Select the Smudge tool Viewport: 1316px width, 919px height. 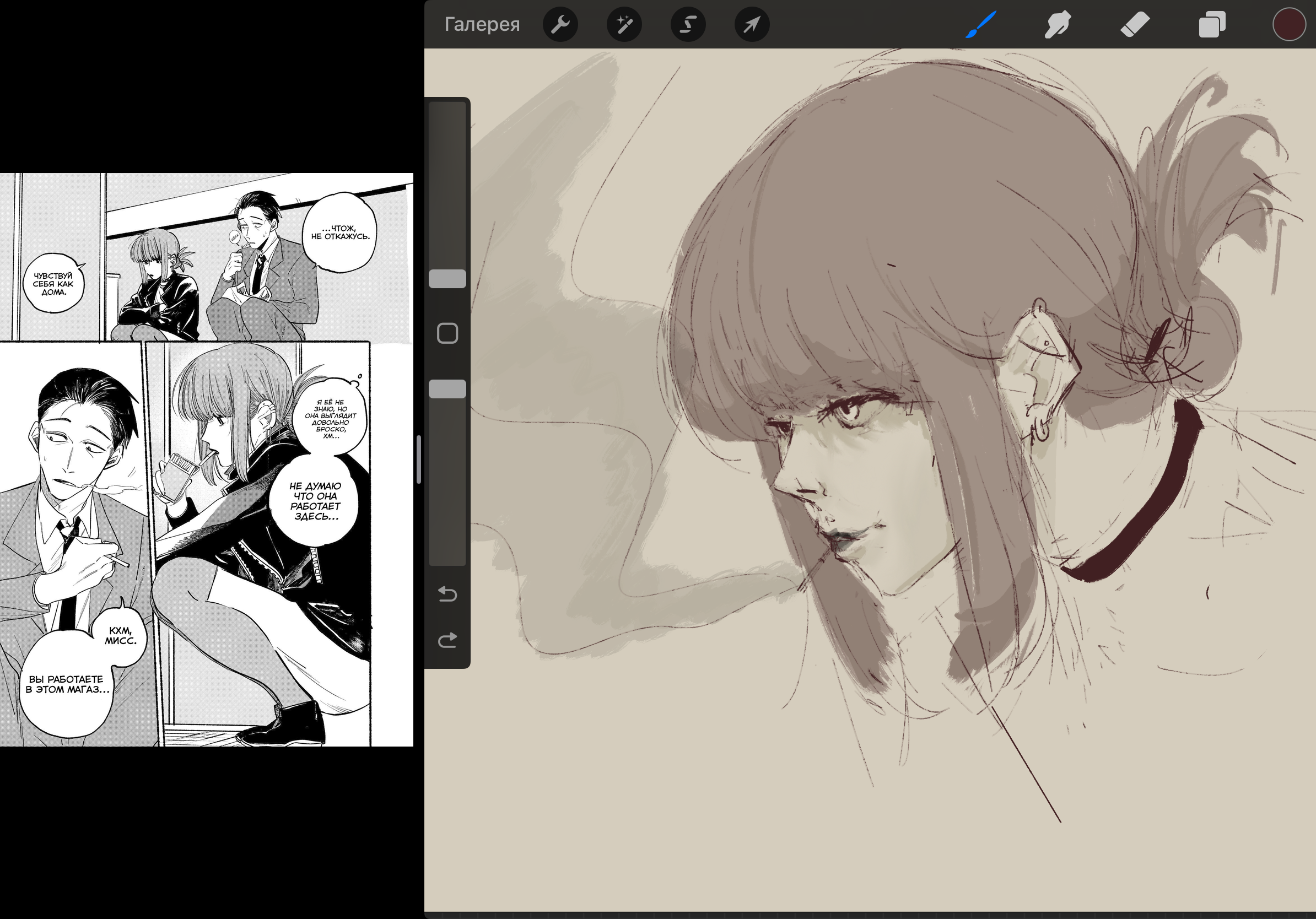(1058, 25)
